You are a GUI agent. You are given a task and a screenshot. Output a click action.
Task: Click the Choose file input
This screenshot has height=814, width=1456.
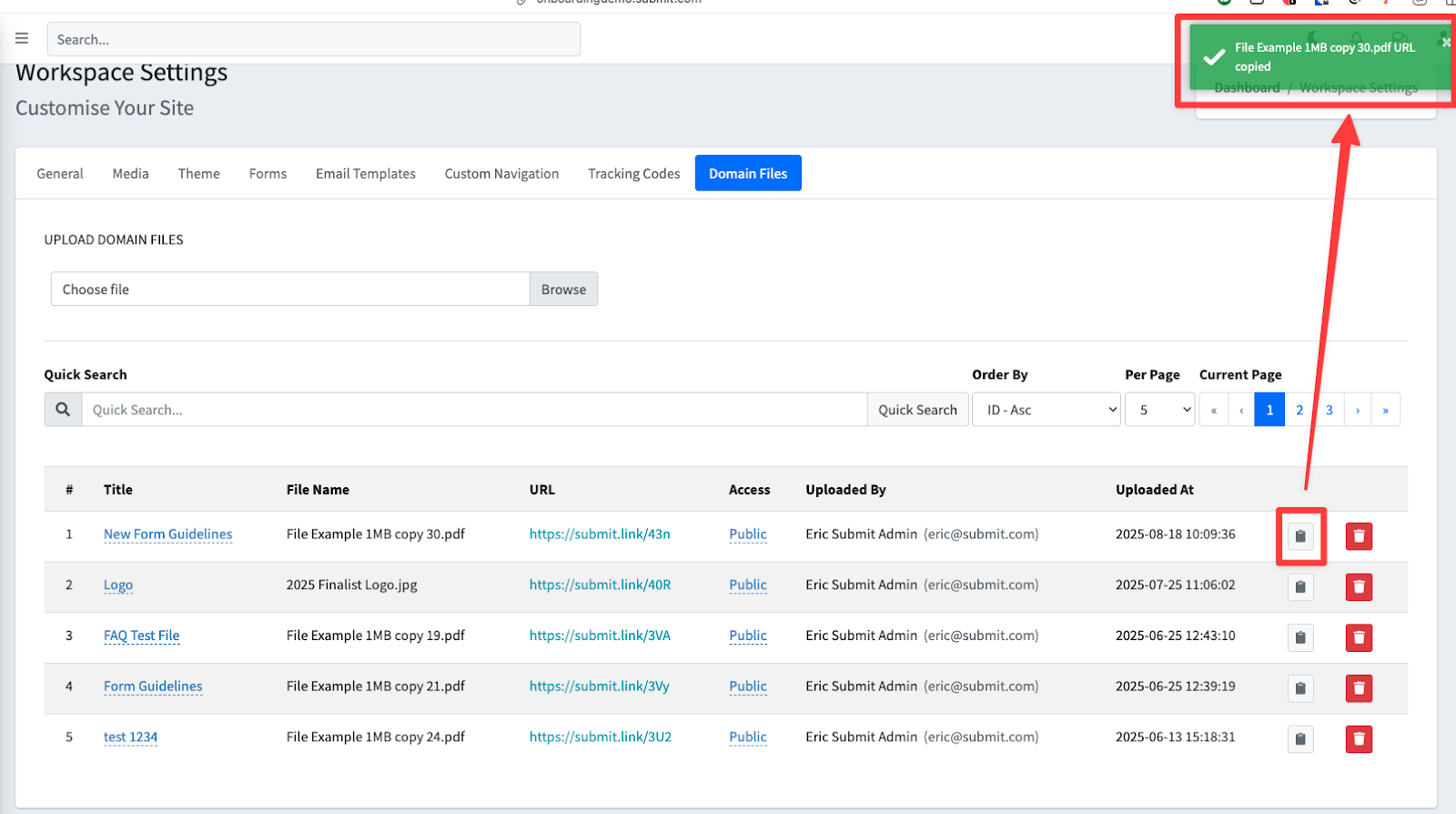tap(290, 289)
